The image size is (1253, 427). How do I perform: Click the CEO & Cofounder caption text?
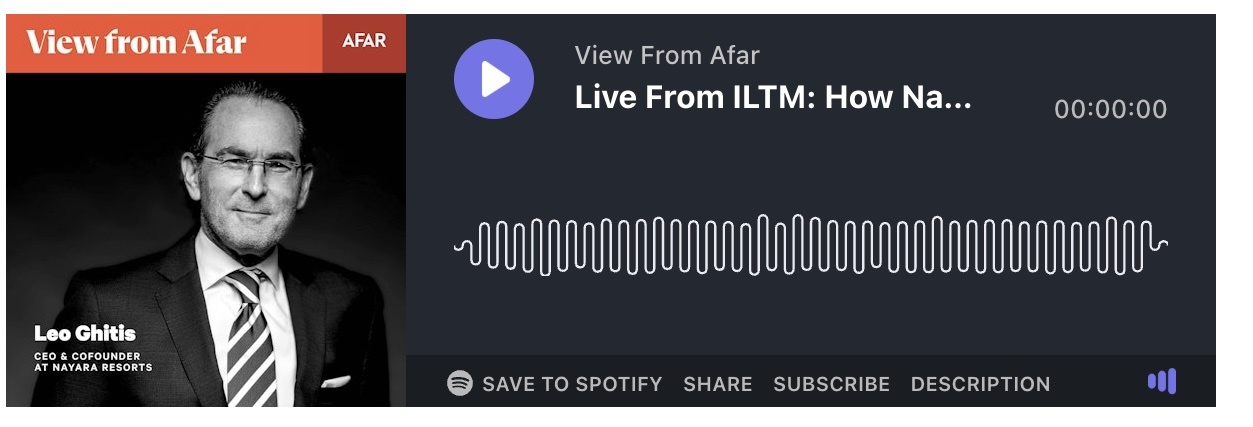pyautogui.click(x=93, y=361)
